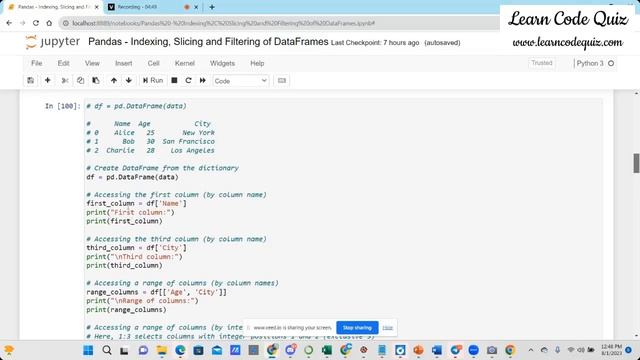Open Microsoft Store from the taskbar

tap(198, 350)
